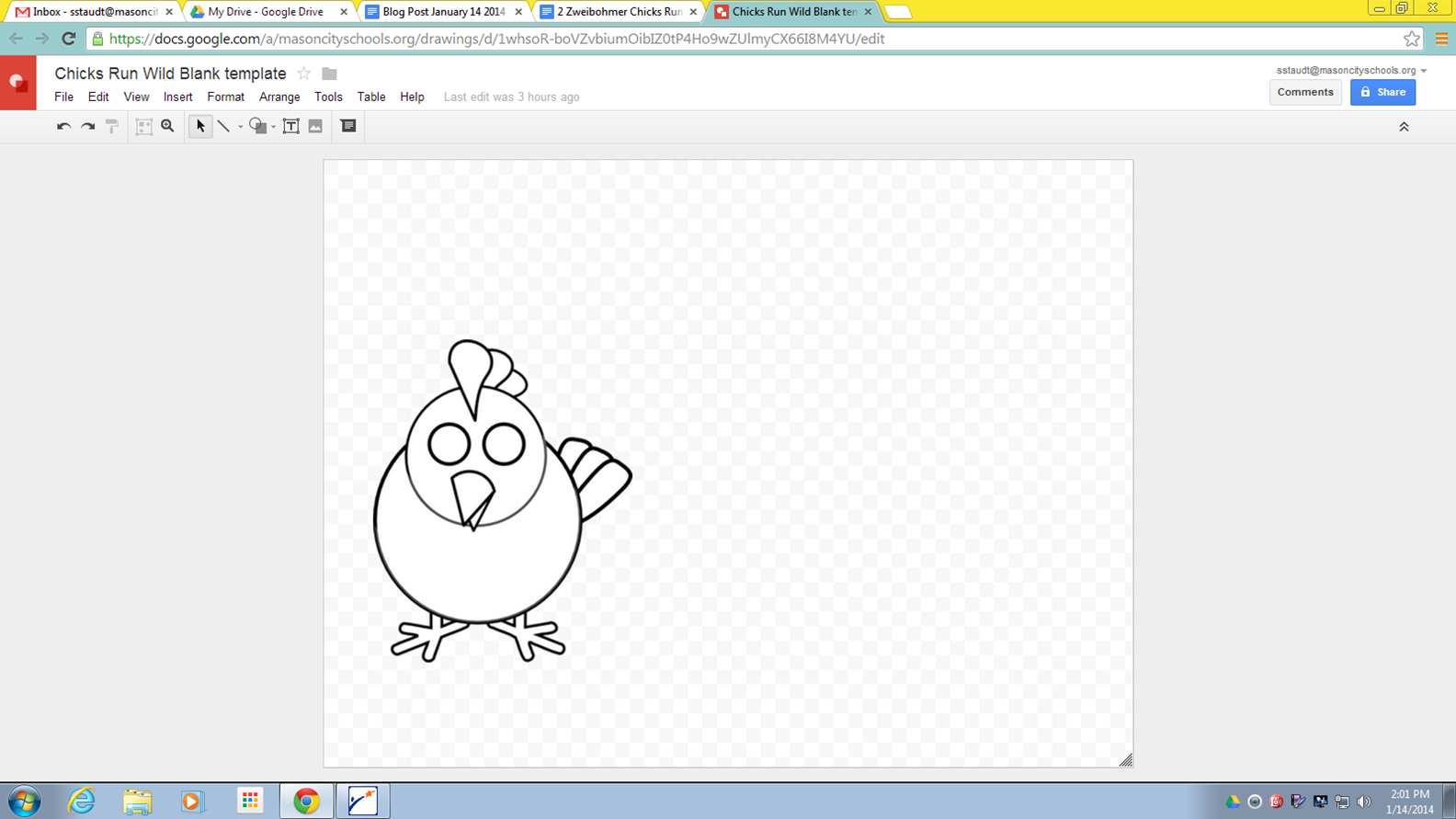The image size is (1456, 819).
Task: Click the 'Last edit was 3 hours ago' link
Action: [511, 97]
